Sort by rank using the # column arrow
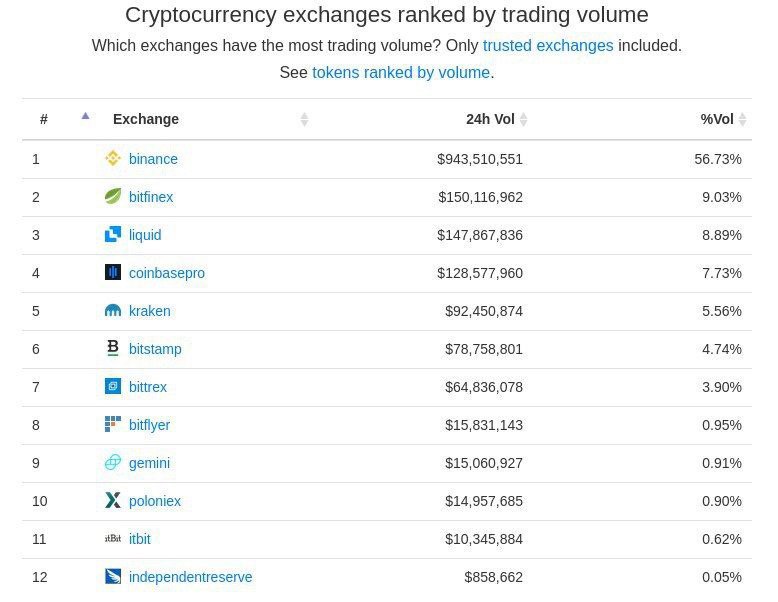Screen dimensions: 778x602 click(85, 116)
